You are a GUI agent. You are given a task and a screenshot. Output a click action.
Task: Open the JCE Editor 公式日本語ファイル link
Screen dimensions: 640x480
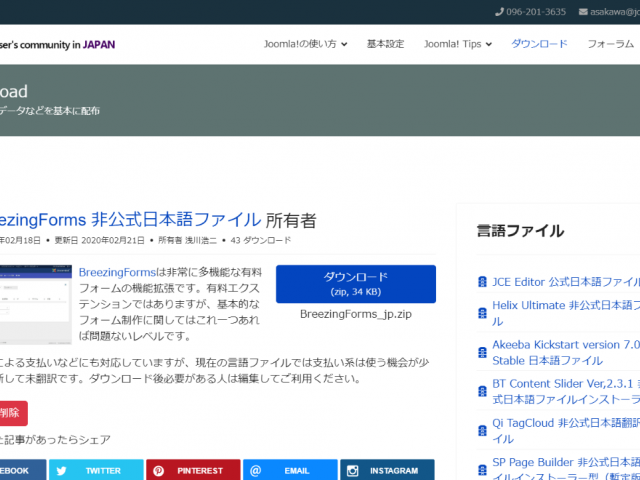point(566,282)
